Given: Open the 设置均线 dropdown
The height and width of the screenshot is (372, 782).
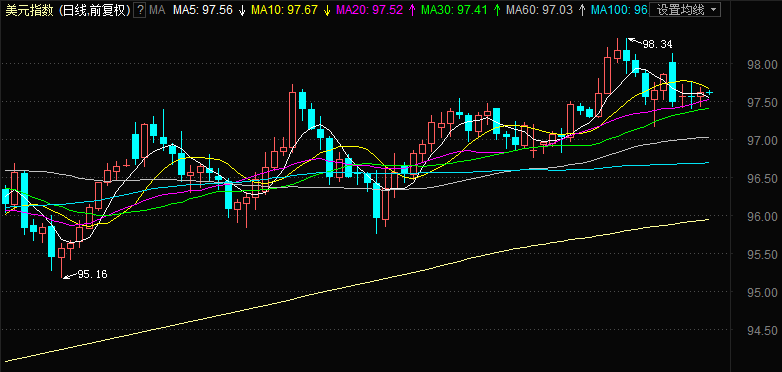Looking at the screenshot, I should [x=685, y=9].
